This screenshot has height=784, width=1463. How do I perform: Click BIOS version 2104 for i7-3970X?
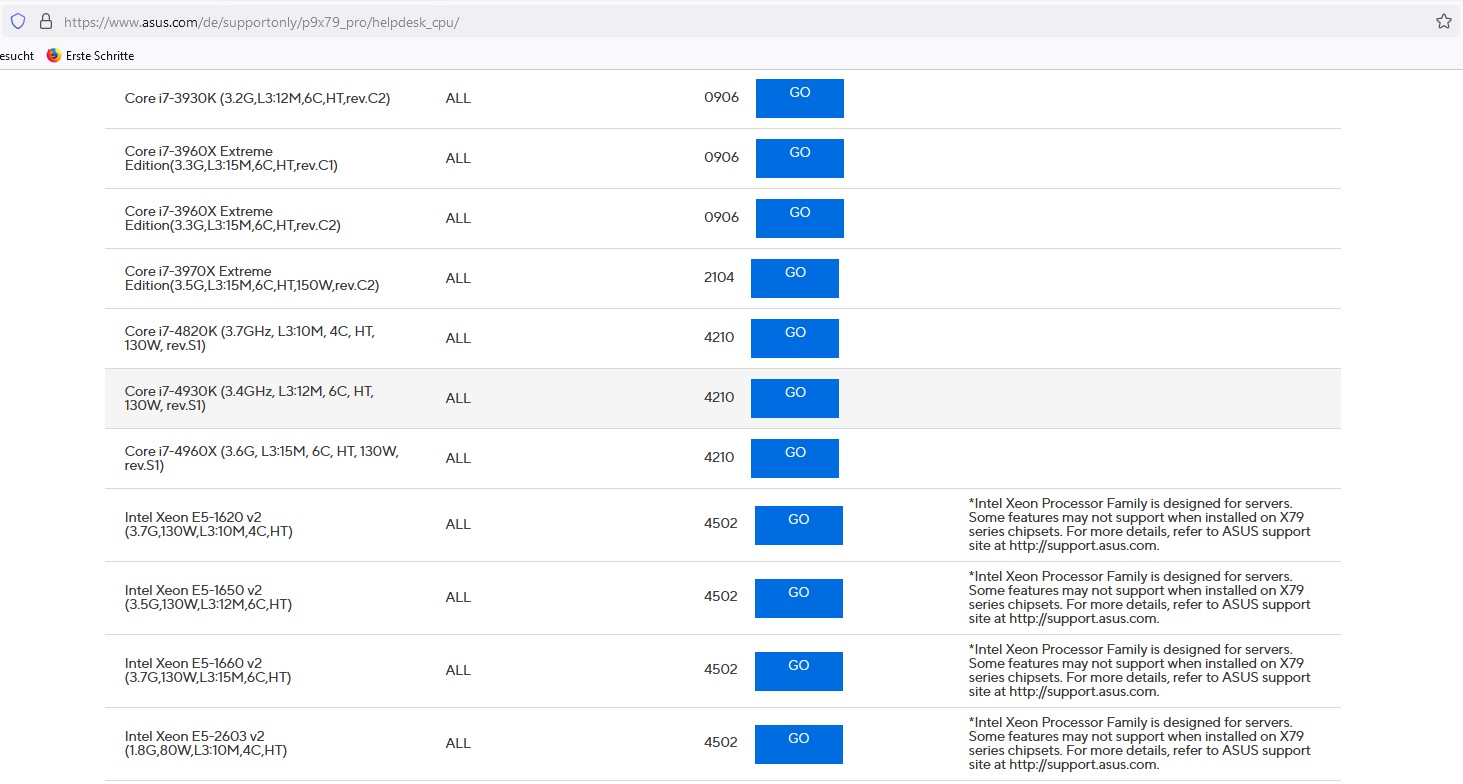coord(719,277)
